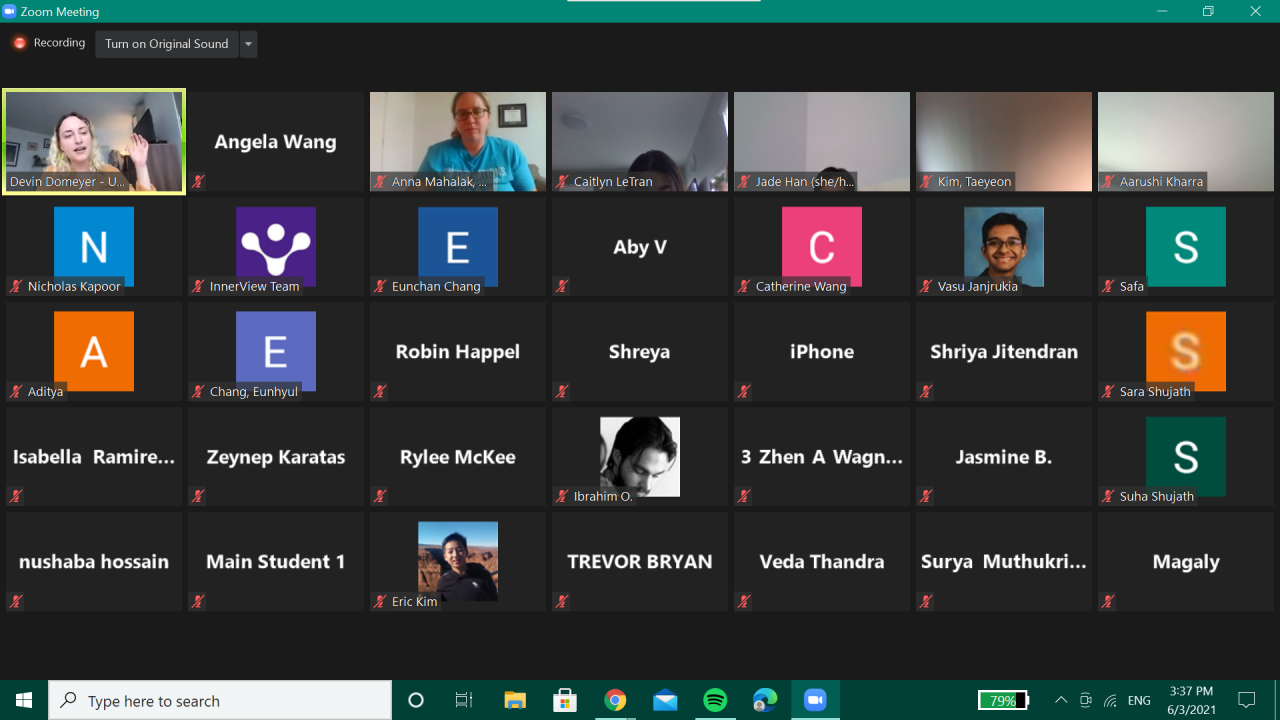Screen dimensions: 1280x720
Task: Select Jade Han's video tile
Action: pos(822,141)
